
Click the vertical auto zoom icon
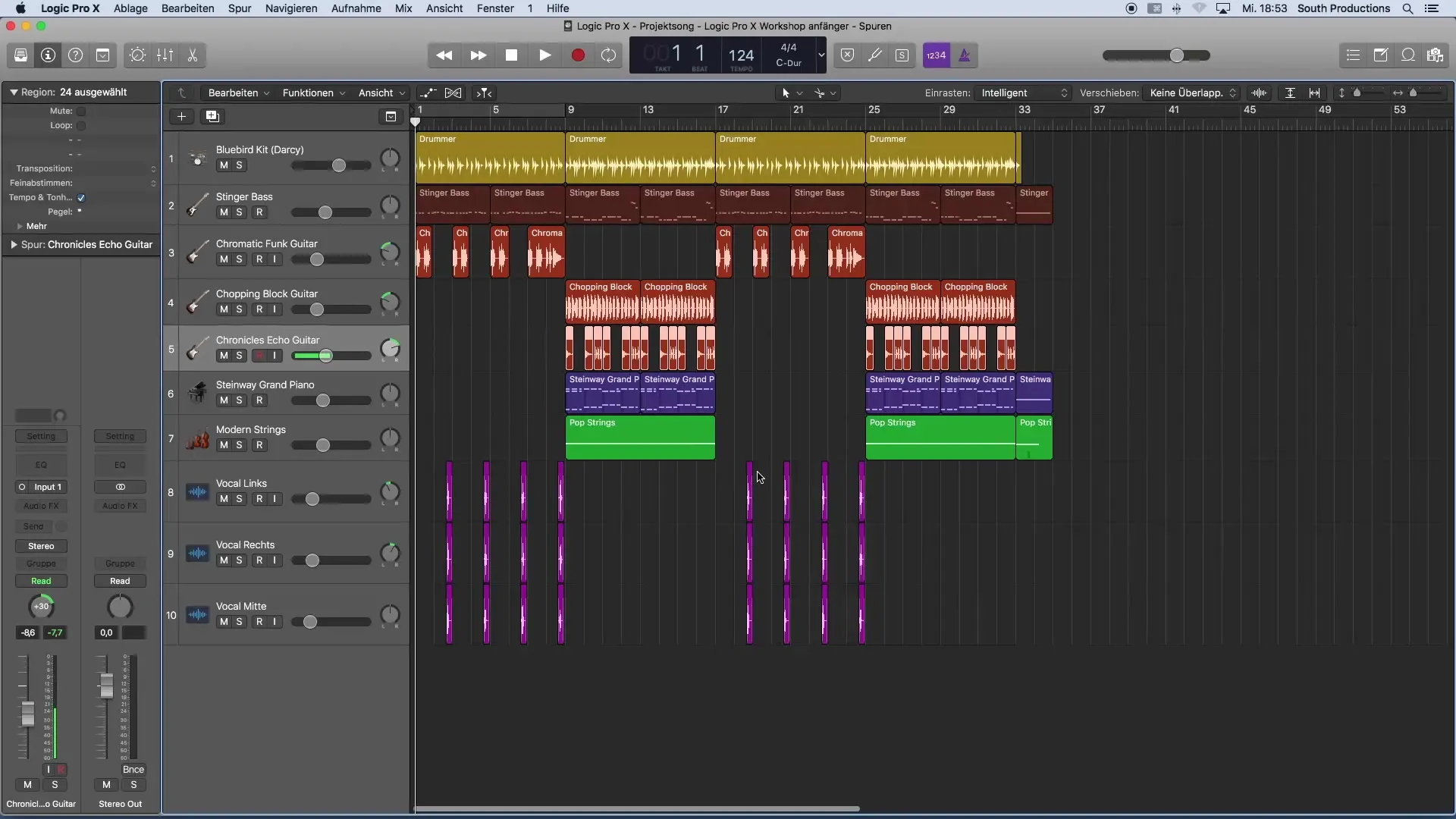tap(1290, 93)
